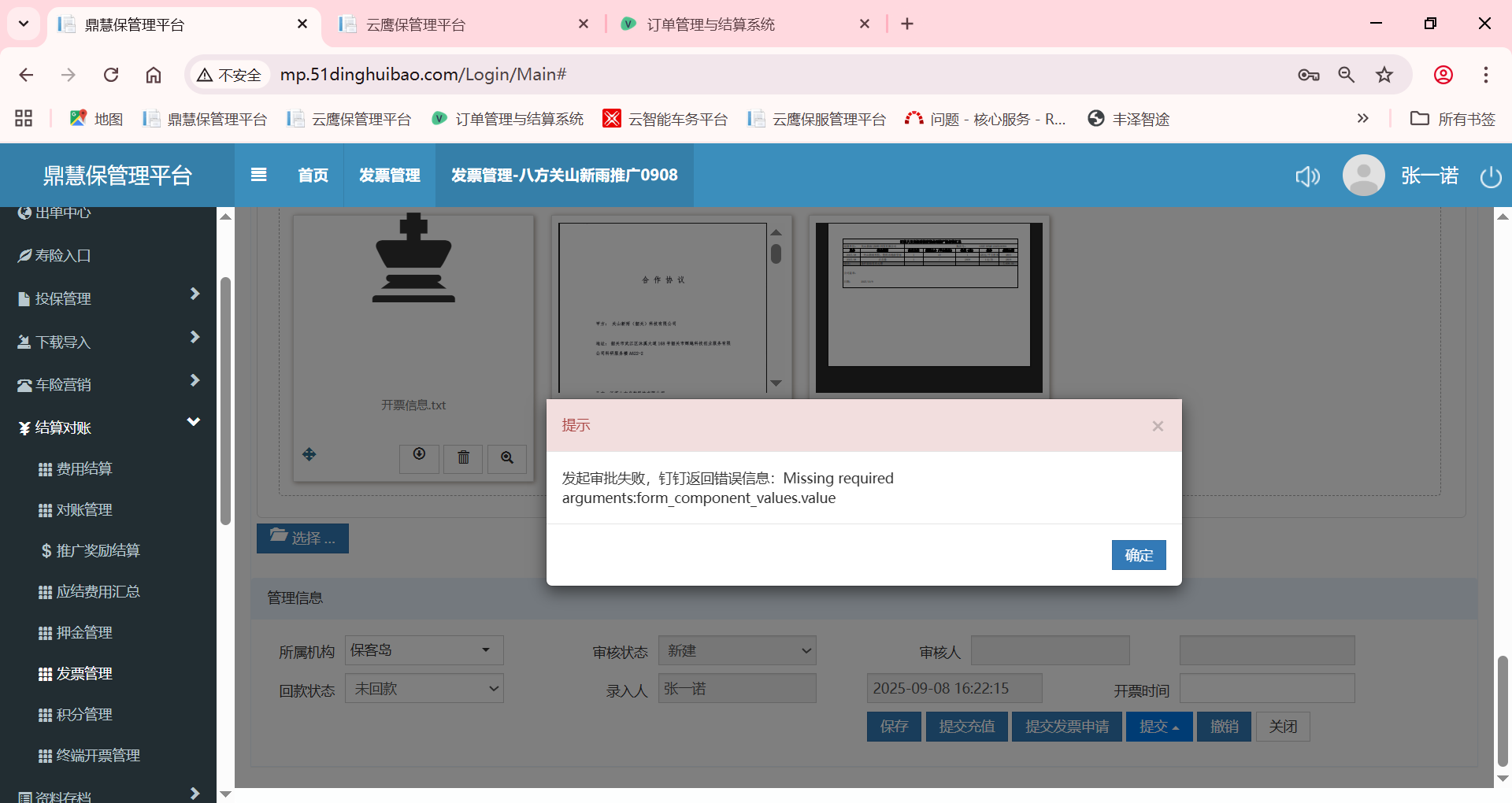This screenshot has height=803, width=1512.
Task: Open 寿险入口 in the sidebar
Action: pyautogui.click(x=63, y=256)
